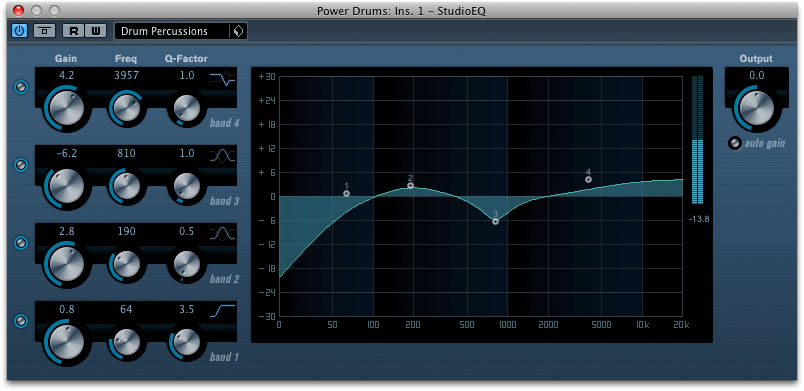This screenshot has height=391, width=804.
Task: Click the band 4 Gain knob
Action: click(x=67, y=107)
